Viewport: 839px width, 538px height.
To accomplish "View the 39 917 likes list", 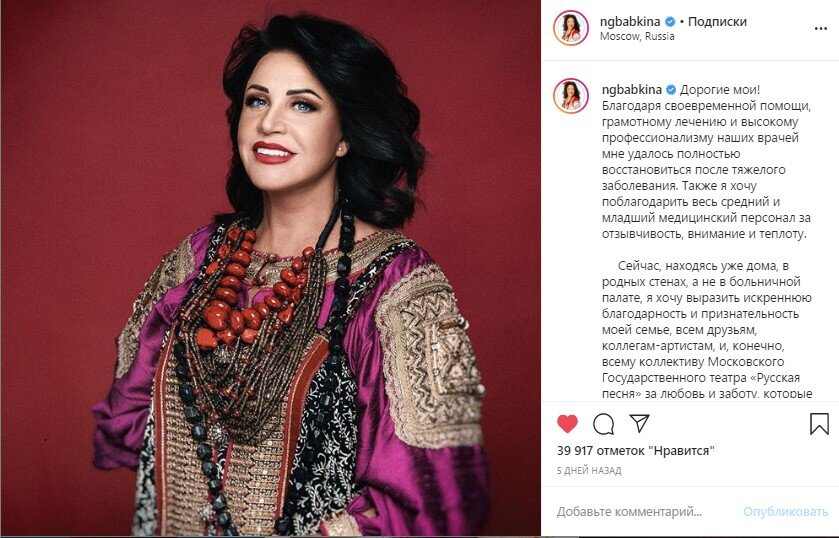I will tap(636, 451).
